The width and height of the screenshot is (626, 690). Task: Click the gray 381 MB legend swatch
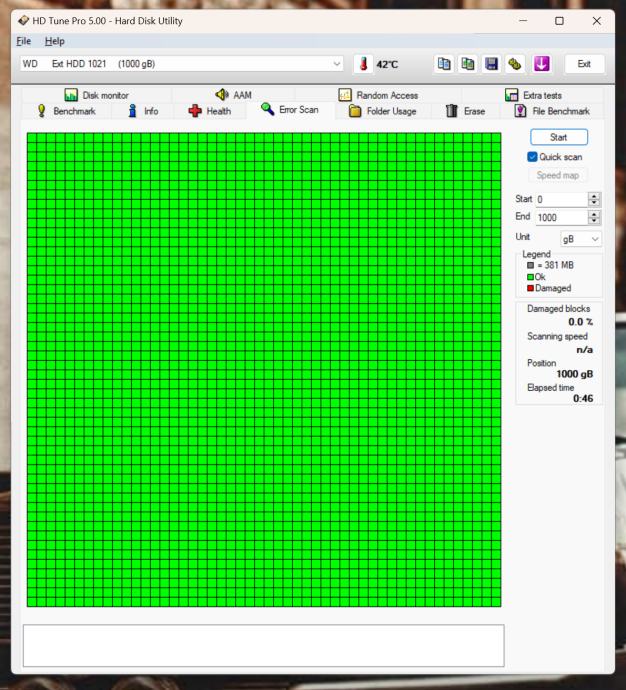coord(530,265)
